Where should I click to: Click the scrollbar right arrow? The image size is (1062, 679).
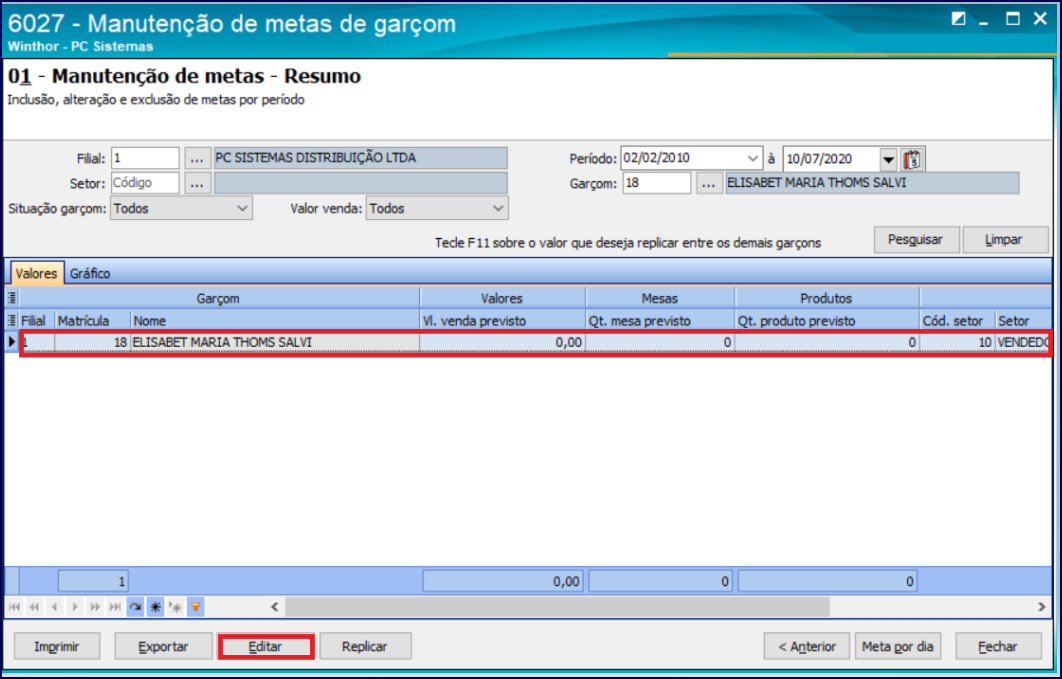1042,607
